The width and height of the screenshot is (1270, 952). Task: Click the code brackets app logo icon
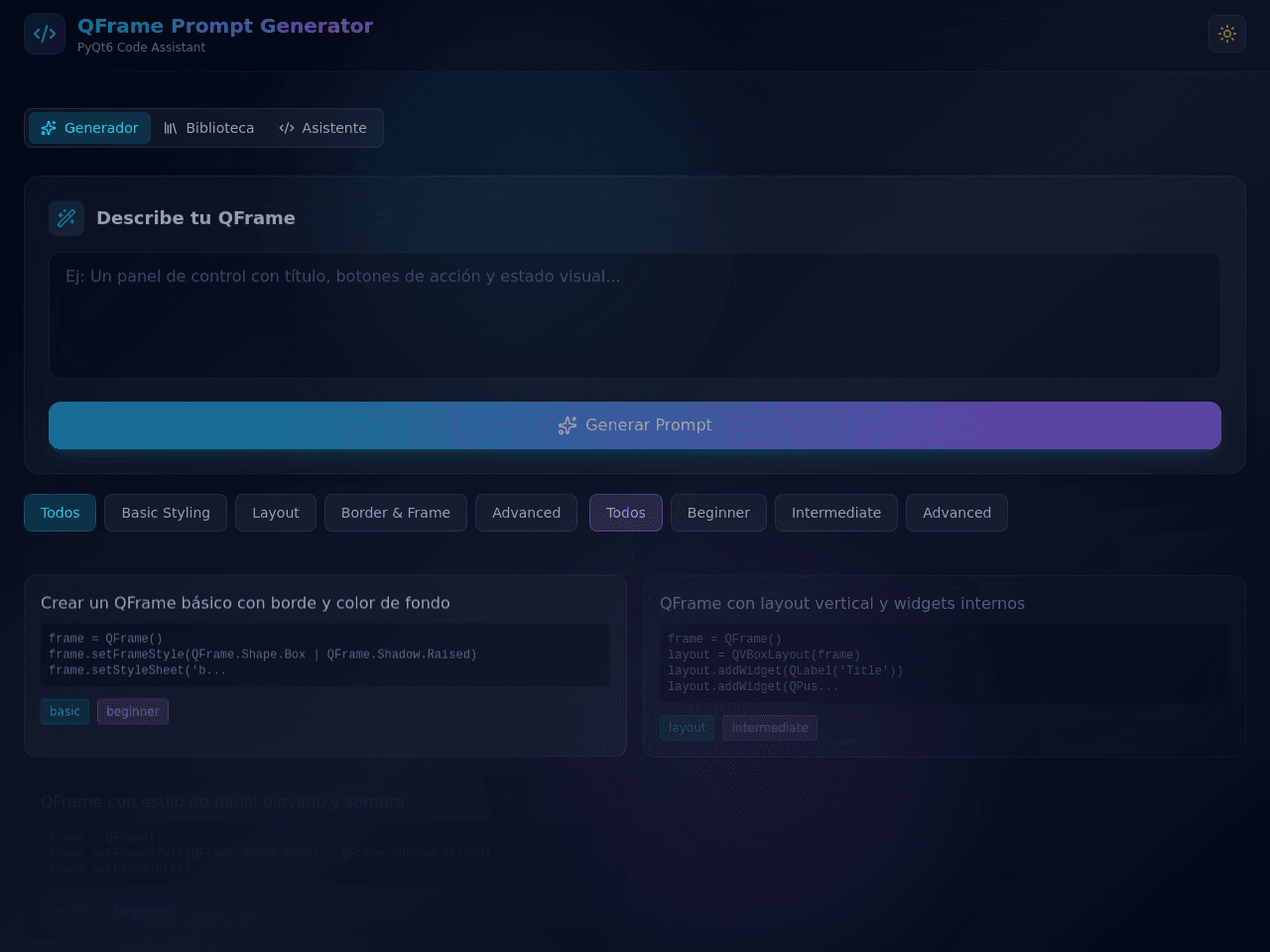(45, 34)
